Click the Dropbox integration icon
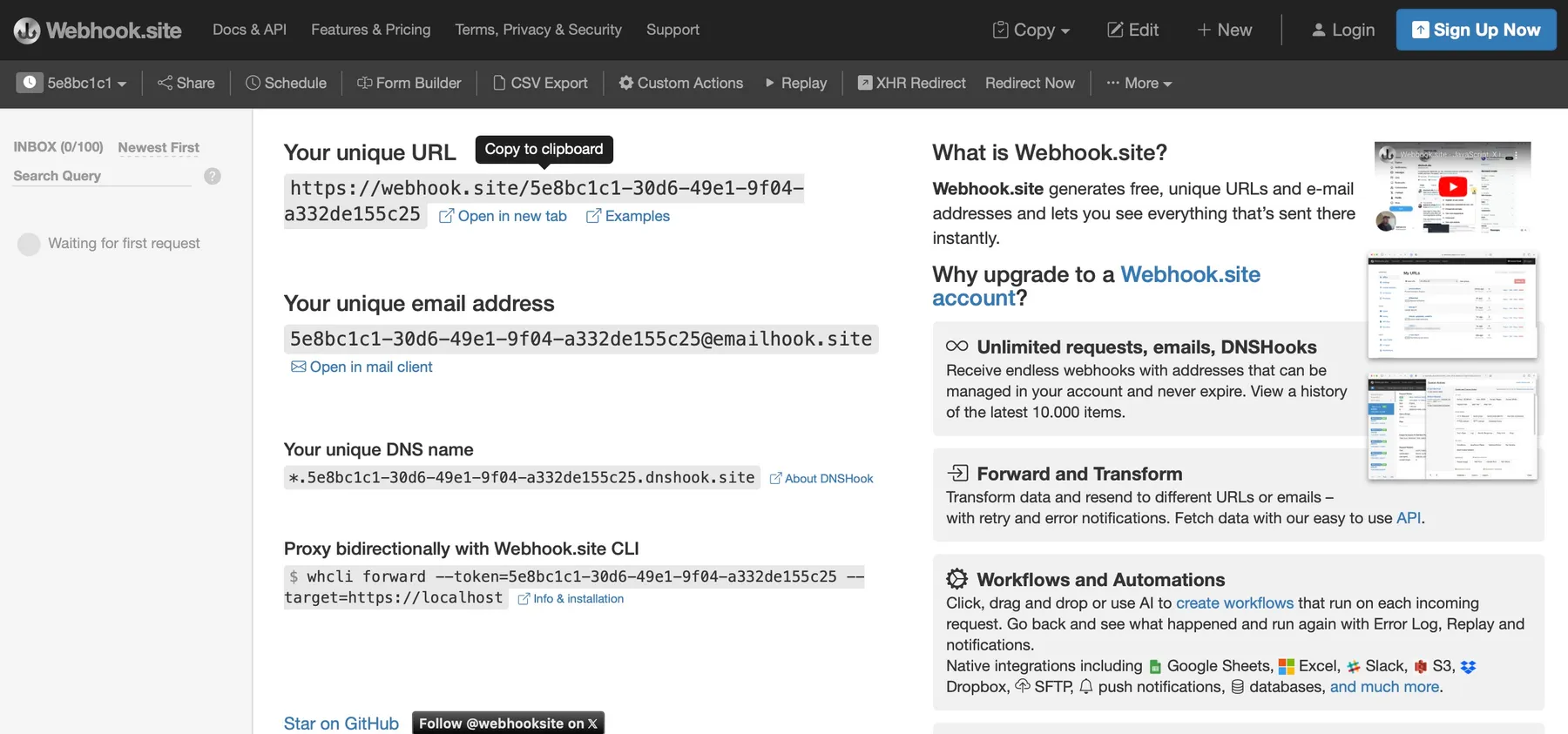Screen dimensions: 1568x734 click(x=1469, y=667)
